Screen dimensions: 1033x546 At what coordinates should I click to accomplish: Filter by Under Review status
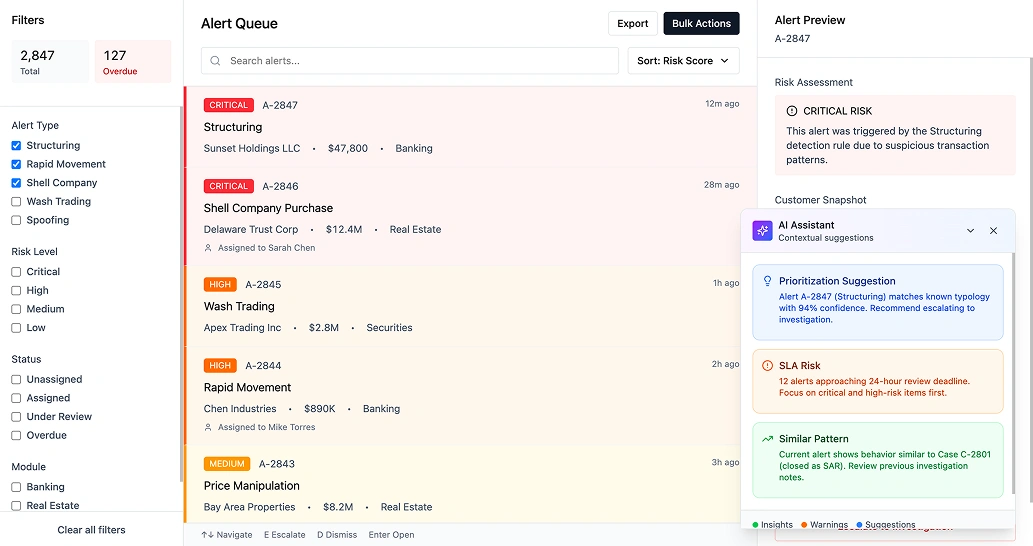(16, 416)
